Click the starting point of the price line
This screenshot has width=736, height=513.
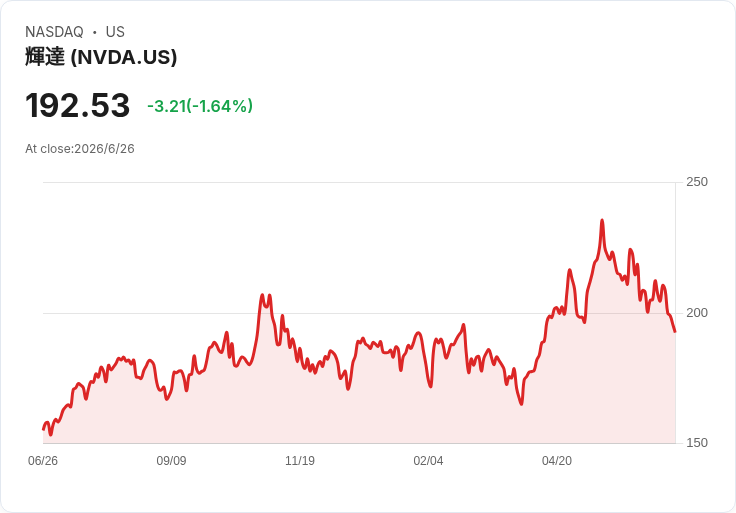43,429
